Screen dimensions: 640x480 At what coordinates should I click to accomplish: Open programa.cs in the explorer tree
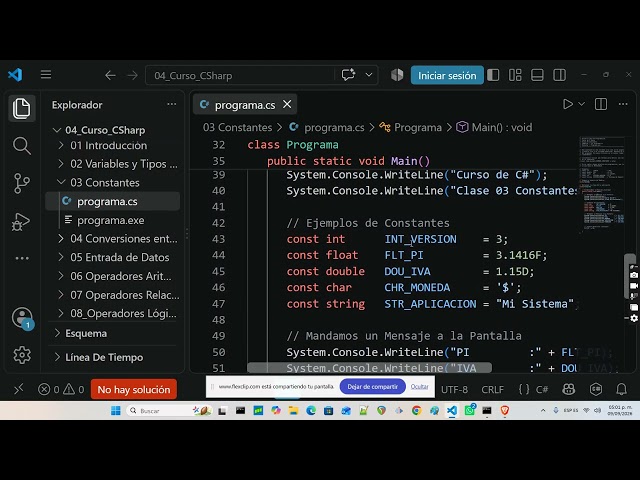point(113,201)
